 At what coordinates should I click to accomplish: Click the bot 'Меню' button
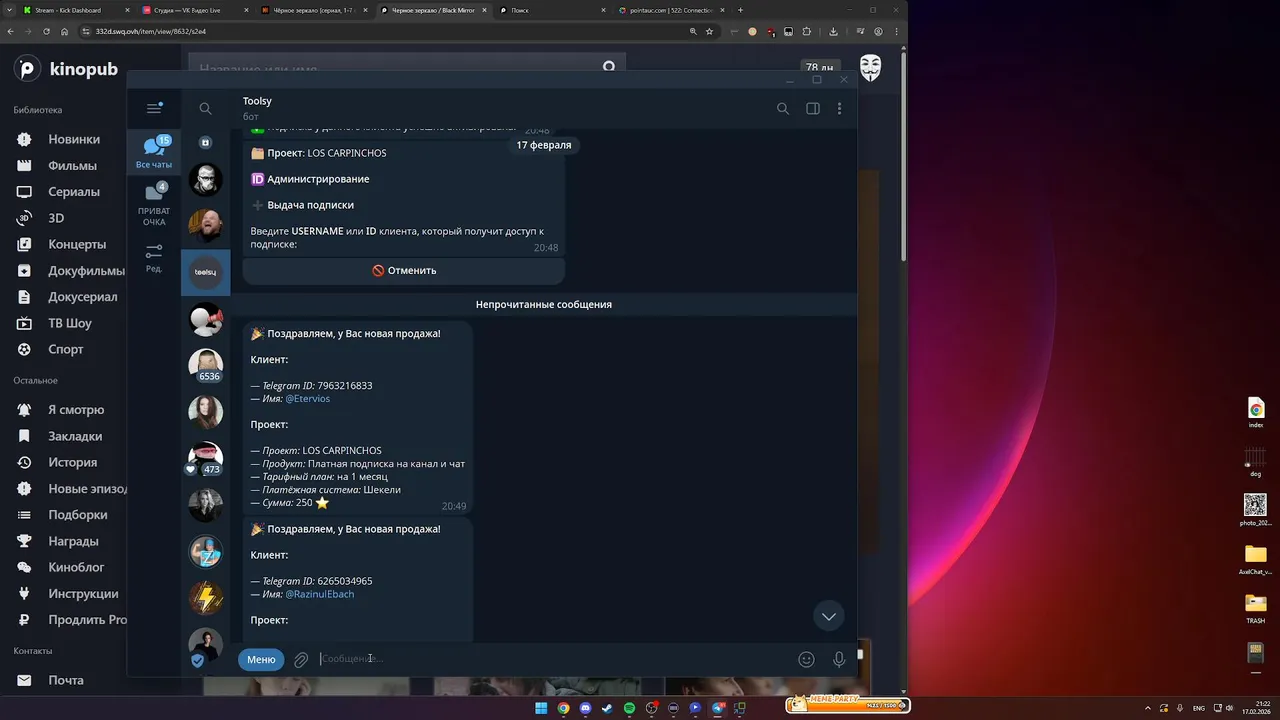coord(261,659)
